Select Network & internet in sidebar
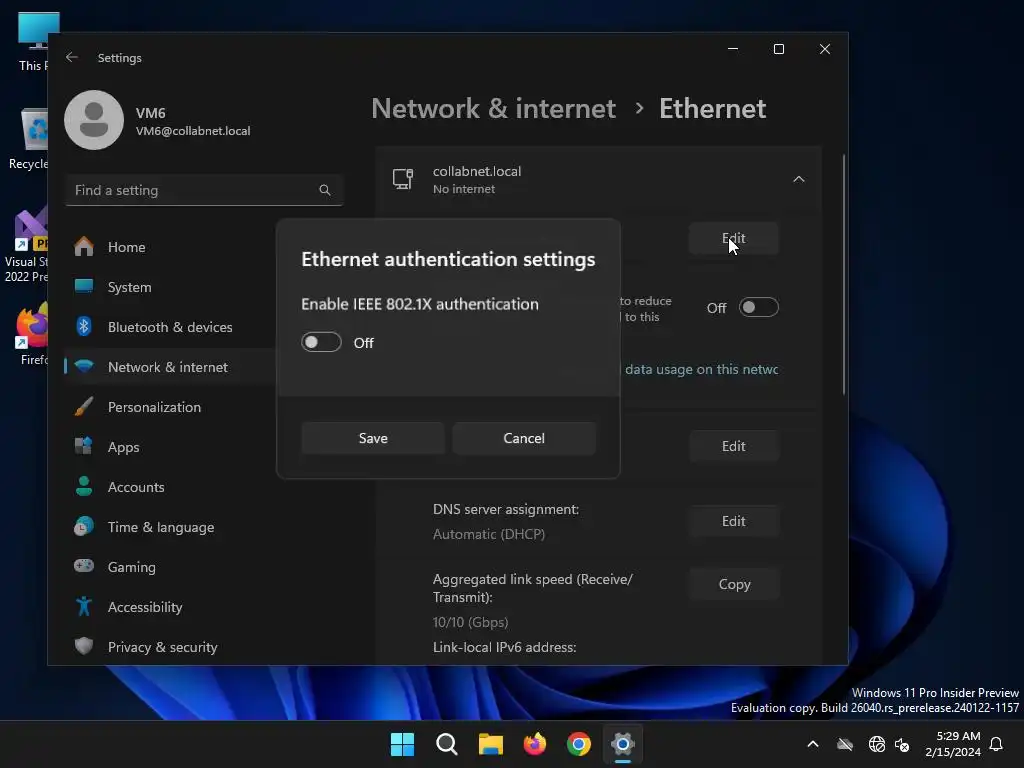The image size is (1024, 768). [170, 367]
